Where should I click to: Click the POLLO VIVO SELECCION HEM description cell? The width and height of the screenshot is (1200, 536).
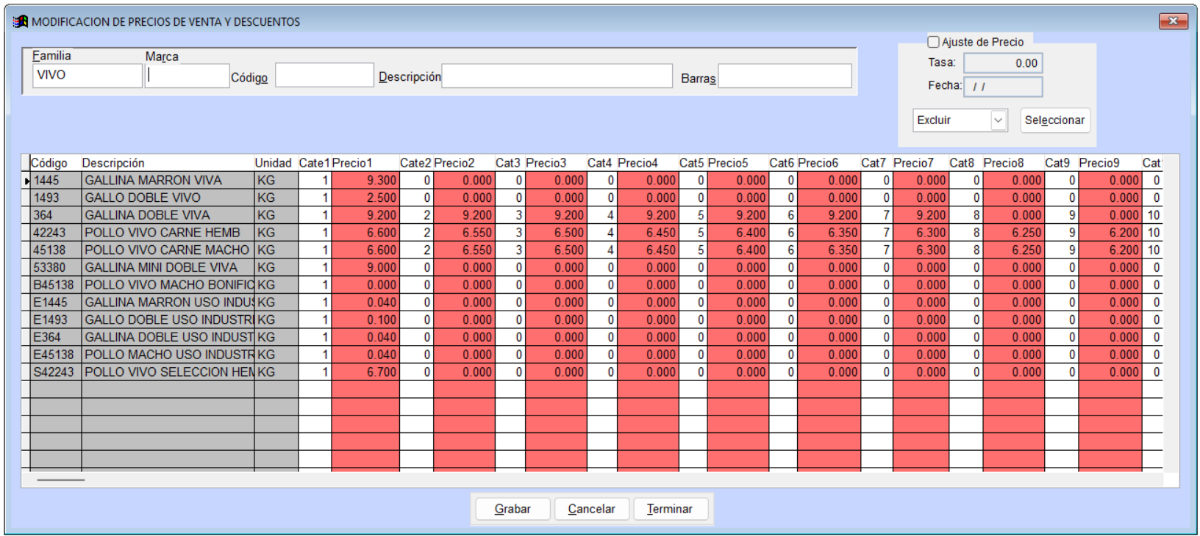167,372
